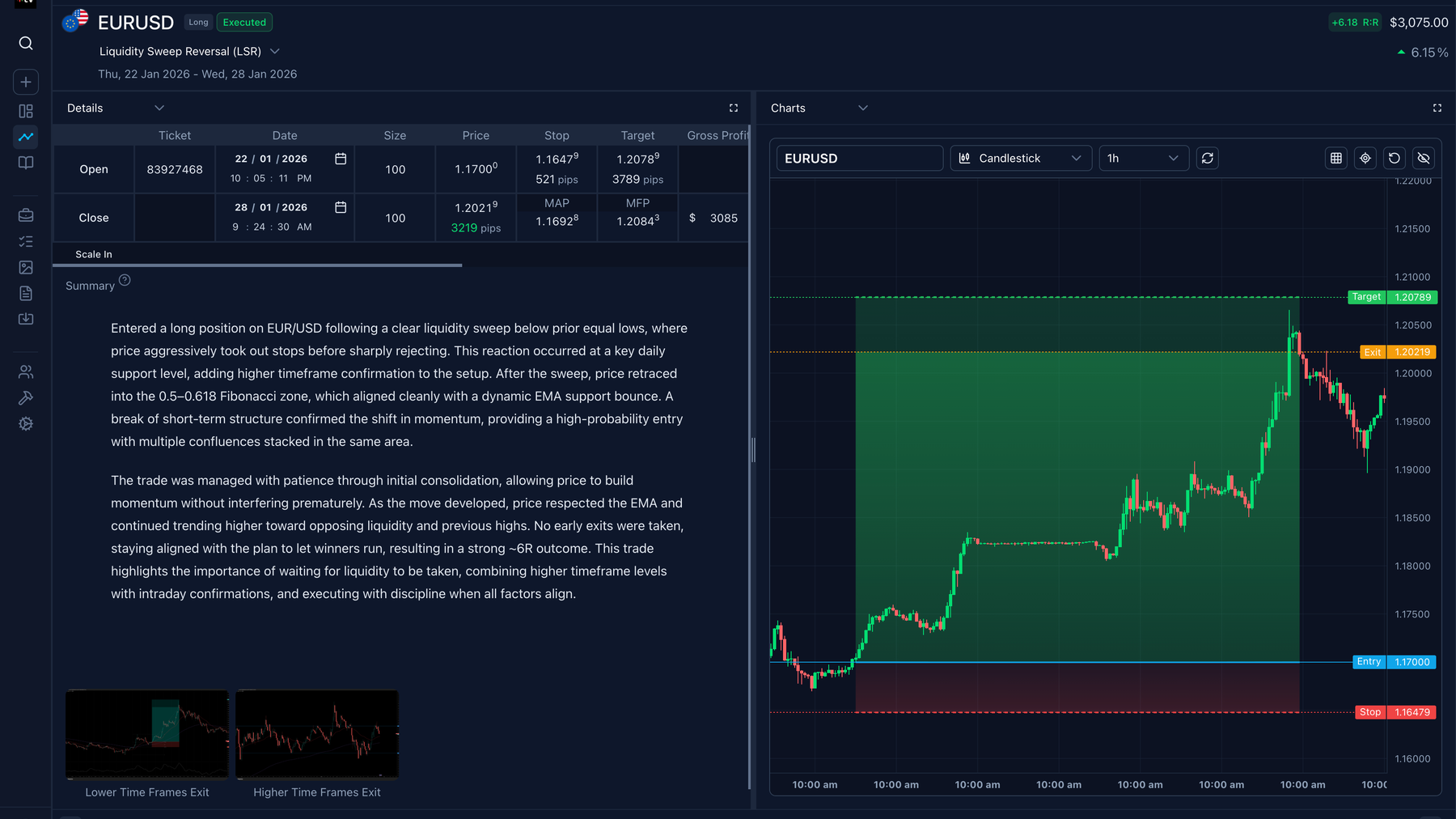Click the refresh icon beside the timeframe selector

point(1207,158)
